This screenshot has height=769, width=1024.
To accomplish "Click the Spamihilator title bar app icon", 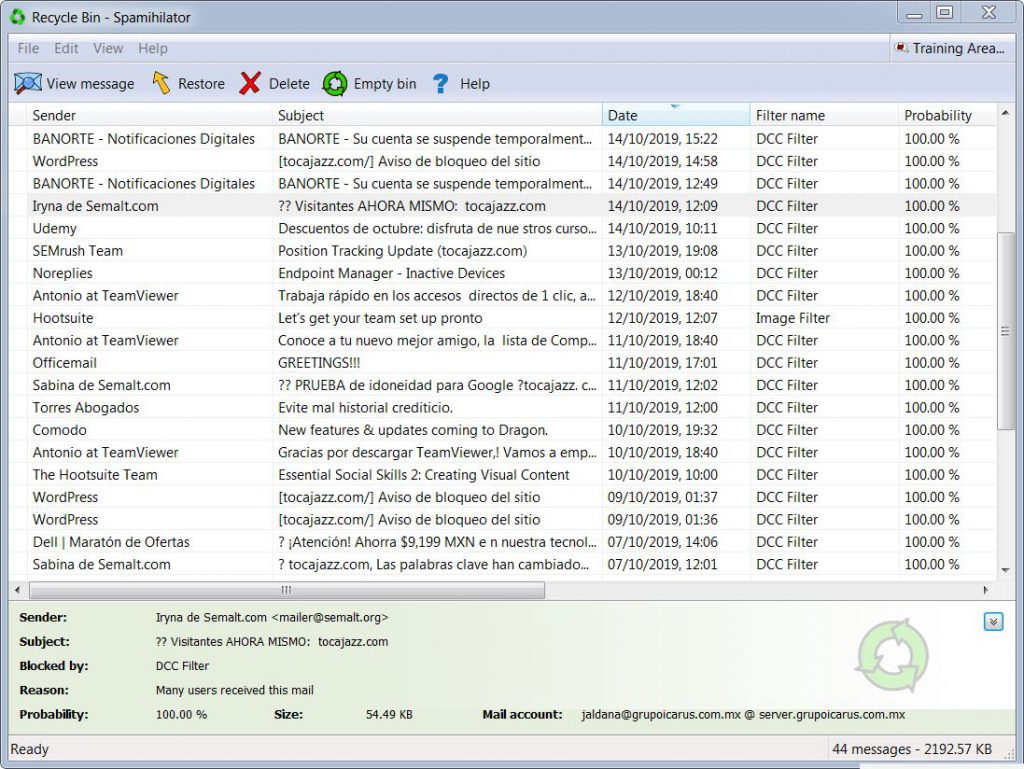I will pyautogui.click(x=18, y=17).
